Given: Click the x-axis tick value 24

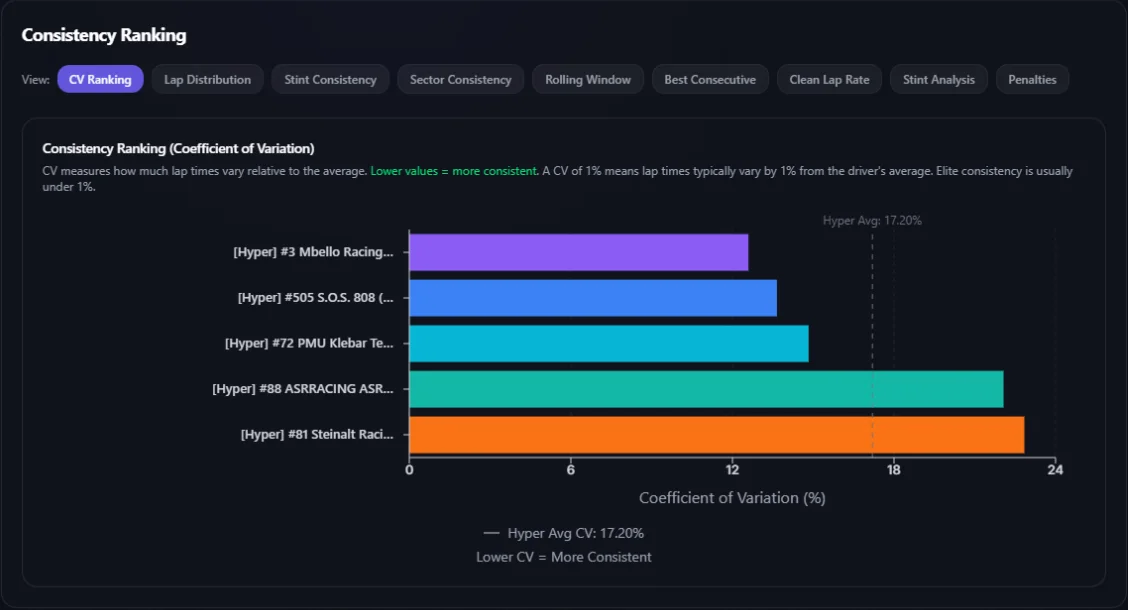Looking at the screenshot, I should coord(1055,470).
